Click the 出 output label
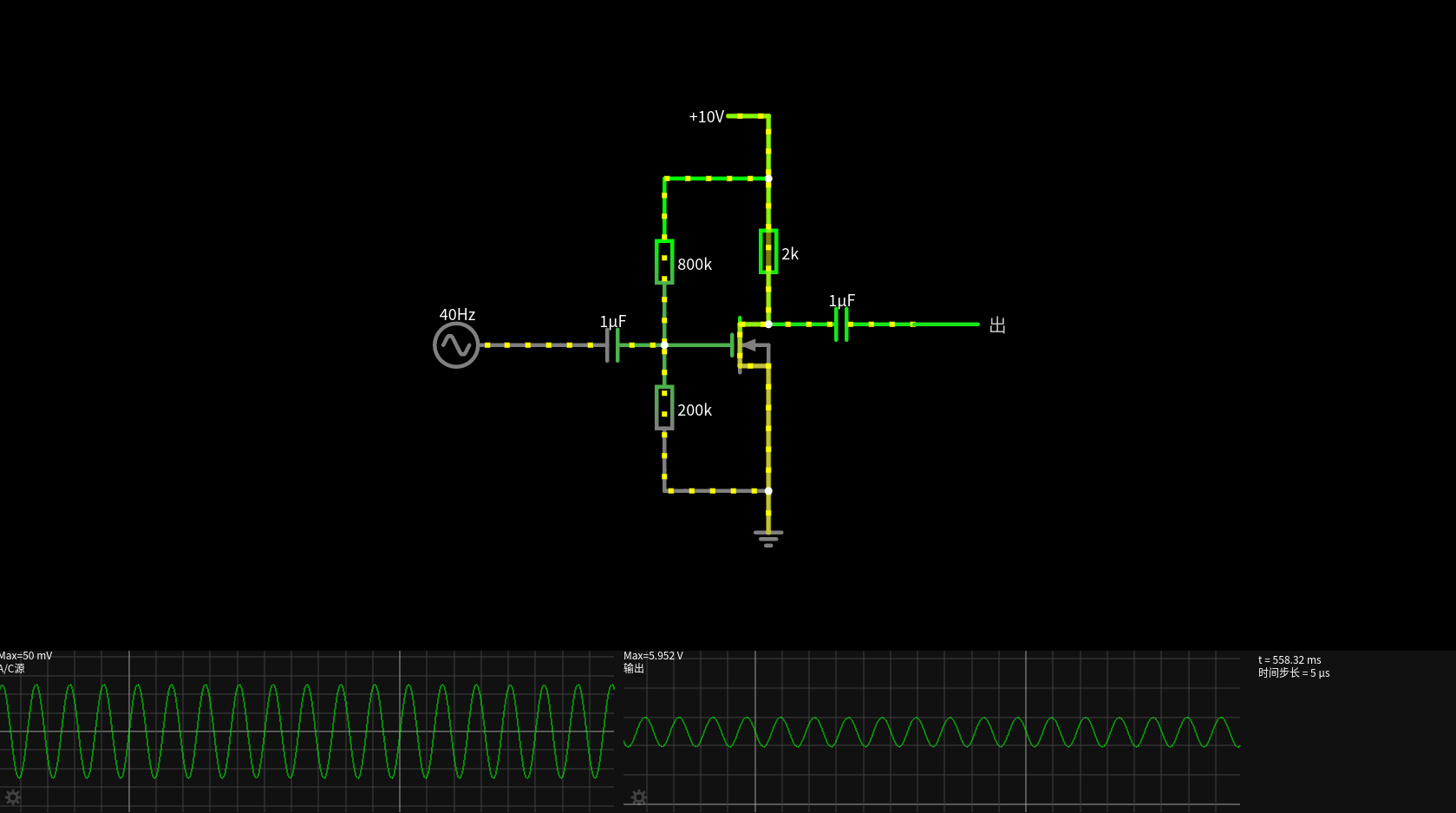The height and width of the screenshot is (813, 1456). tap(997, 325)
